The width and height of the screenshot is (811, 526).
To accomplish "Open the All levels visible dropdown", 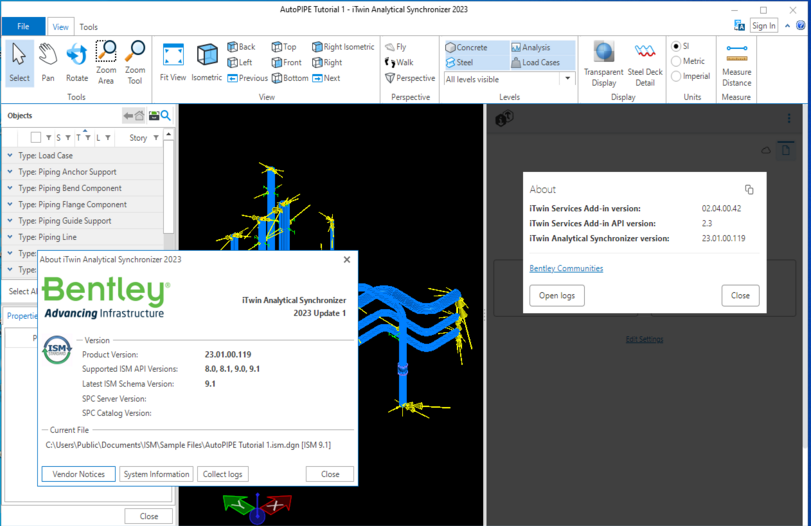I will click(x=567, y=79).
